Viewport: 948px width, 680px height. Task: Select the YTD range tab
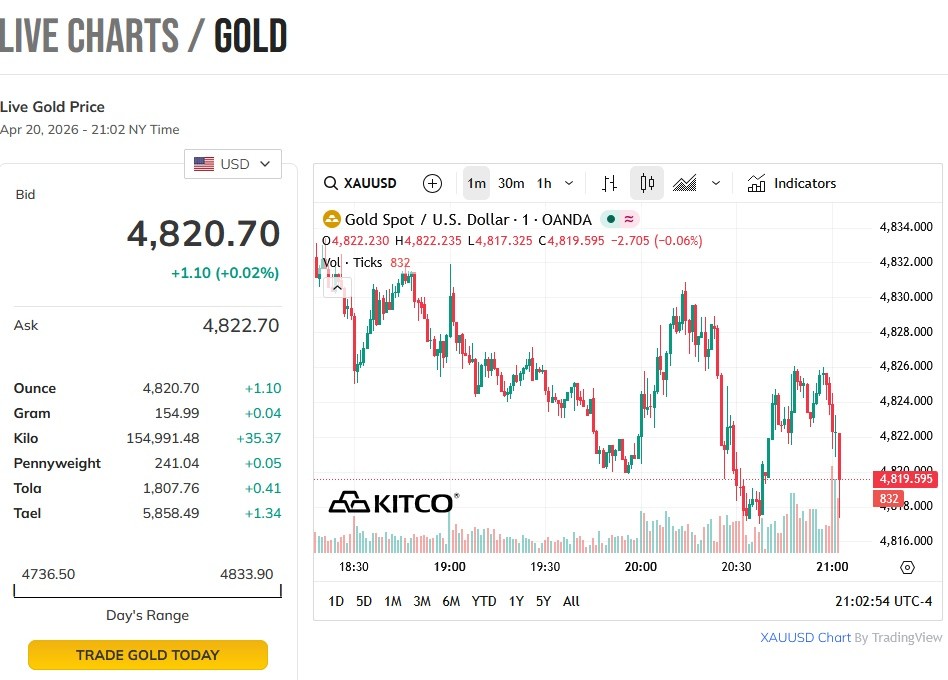[484, 601]
